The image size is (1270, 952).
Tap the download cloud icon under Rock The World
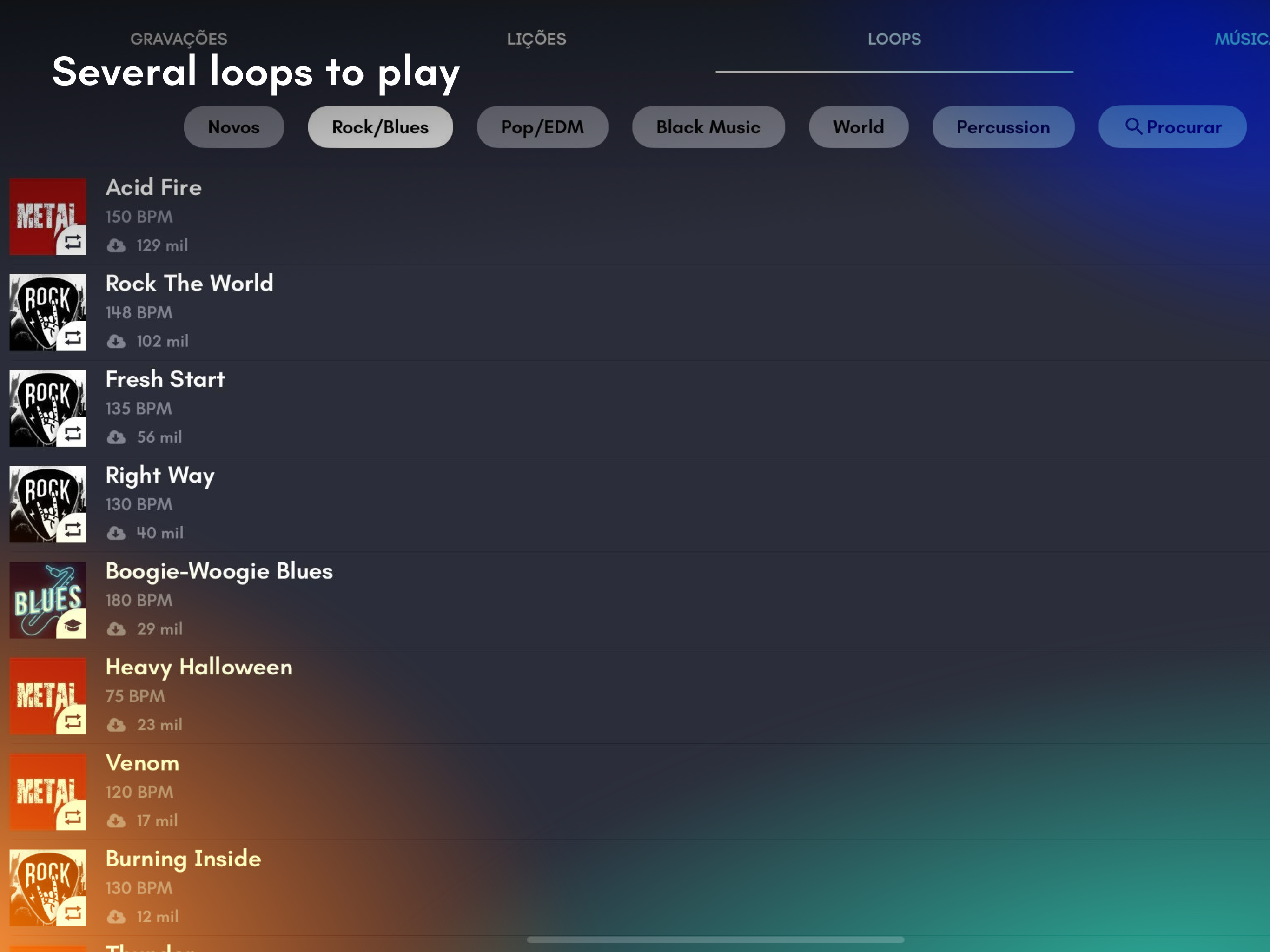[116, 342]
